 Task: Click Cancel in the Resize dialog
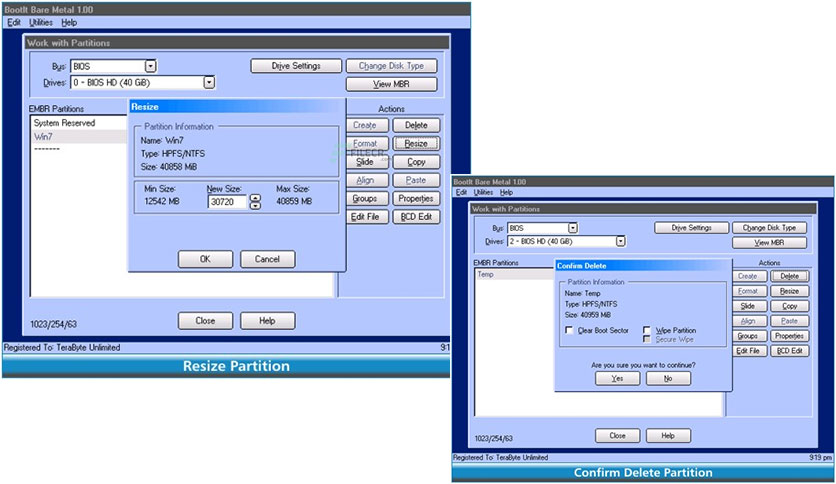tap(267, 259)
